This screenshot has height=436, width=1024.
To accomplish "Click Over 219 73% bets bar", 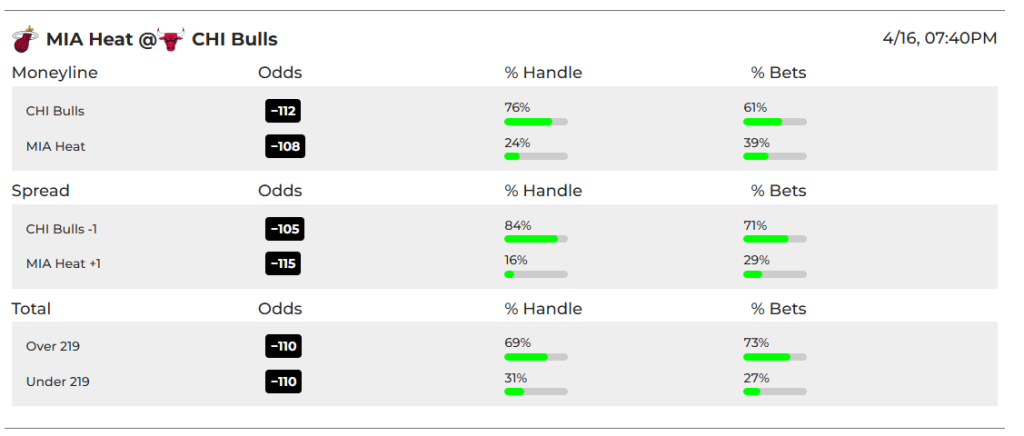I will click(x=775, y=357).
